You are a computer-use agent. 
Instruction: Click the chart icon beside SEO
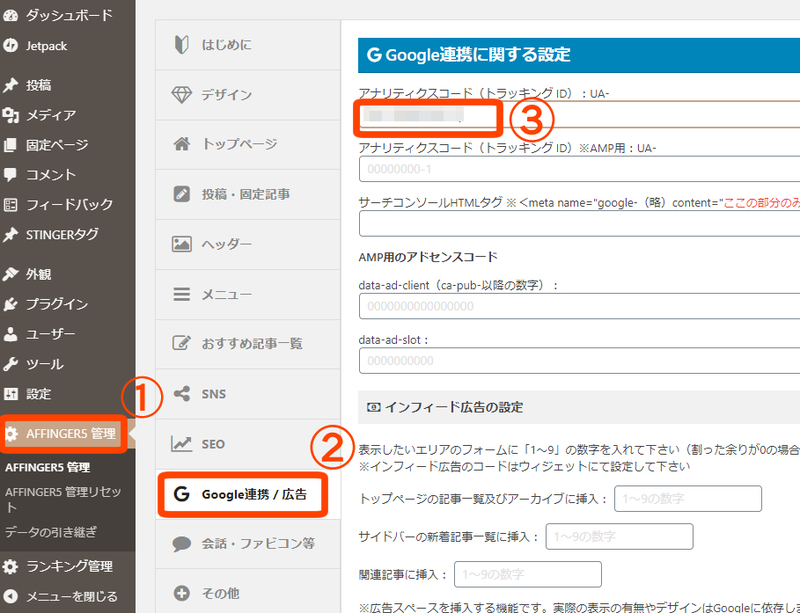(182, 444)
